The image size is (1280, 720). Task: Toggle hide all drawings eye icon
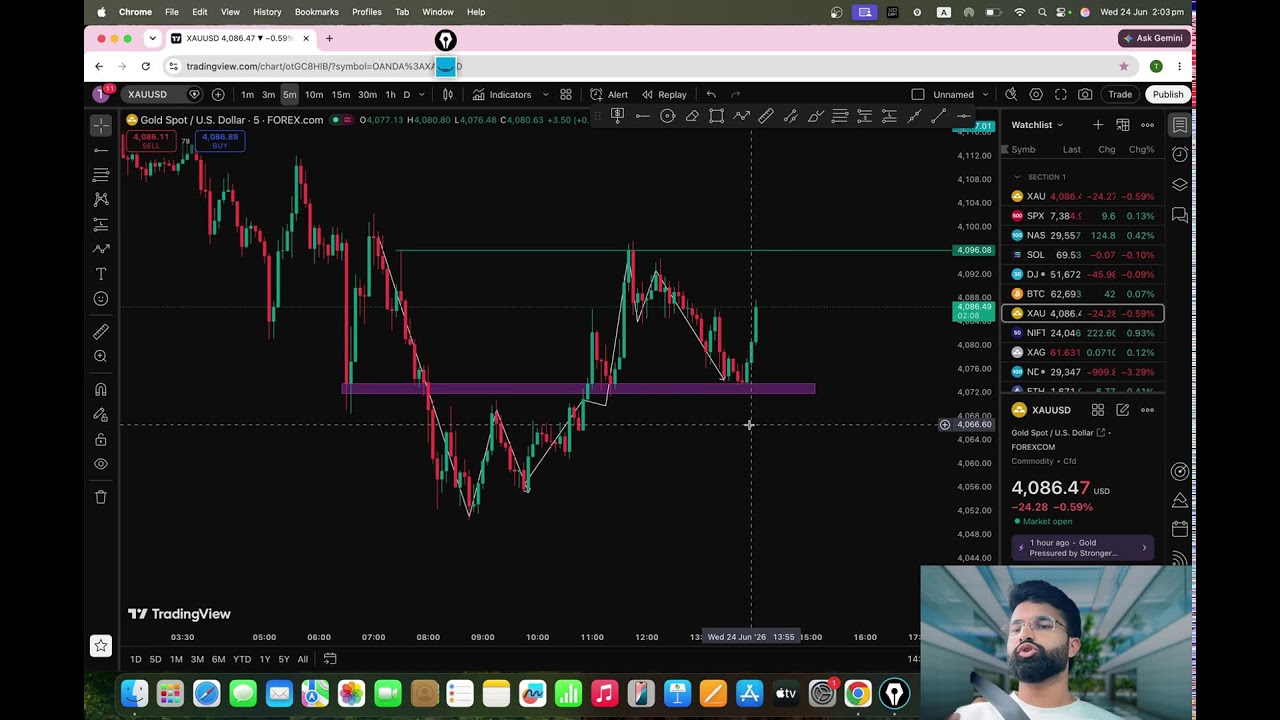[x=101, y=464]
